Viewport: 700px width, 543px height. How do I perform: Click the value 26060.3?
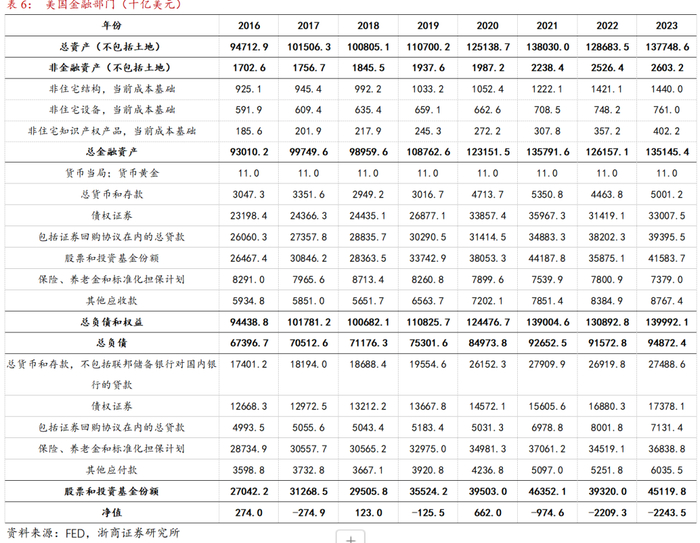[249, 237]
